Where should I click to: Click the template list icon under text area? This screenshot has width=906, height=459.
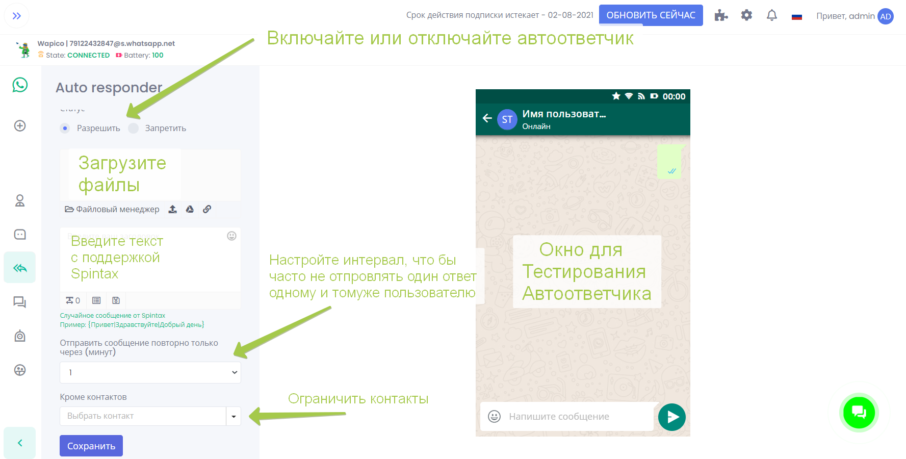(96, 300)
